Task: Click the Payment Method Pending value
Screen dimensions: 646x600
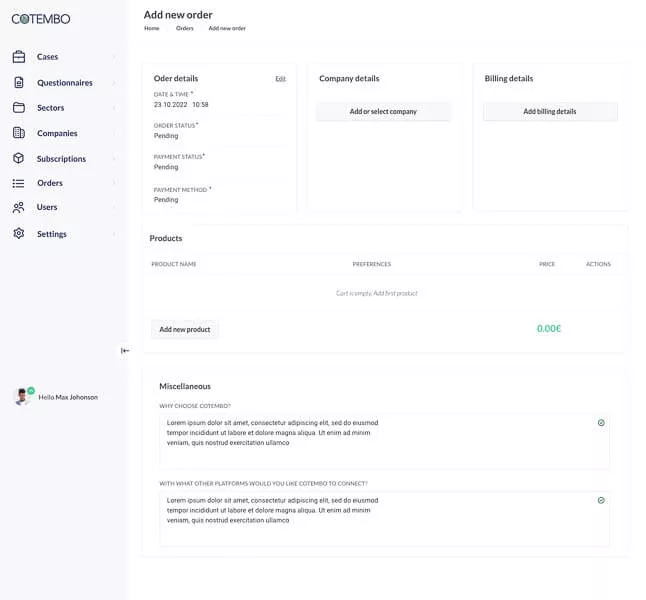Action: 166,200
